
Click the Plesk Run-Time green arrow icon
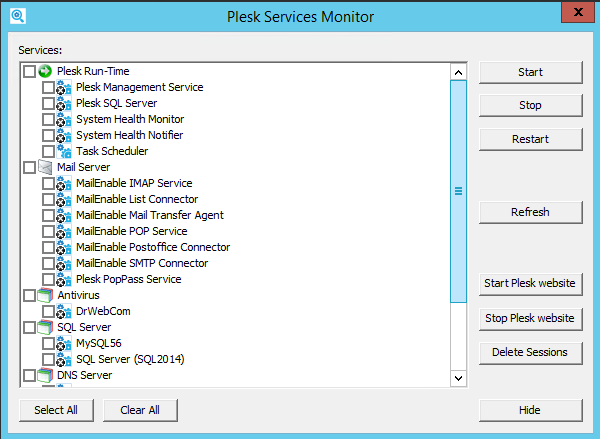tap(45, 71)
